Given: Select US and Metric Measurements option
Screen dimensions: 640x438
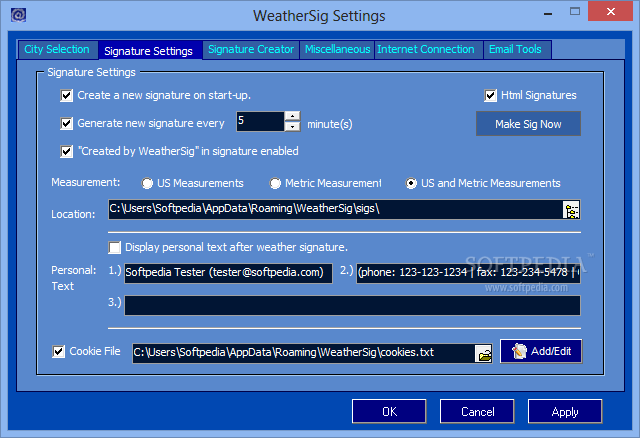Looking at the screenshot, I should [411, 183].
